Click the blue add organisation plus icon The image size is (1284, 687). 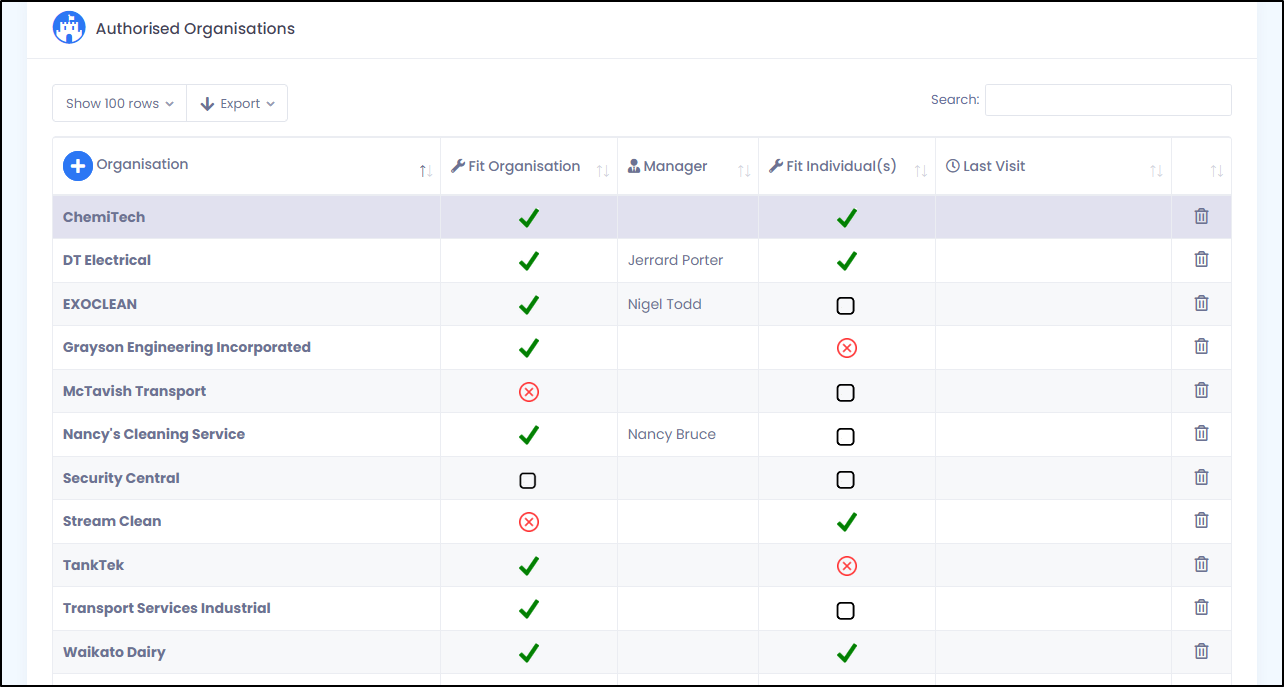pos(78,166)
